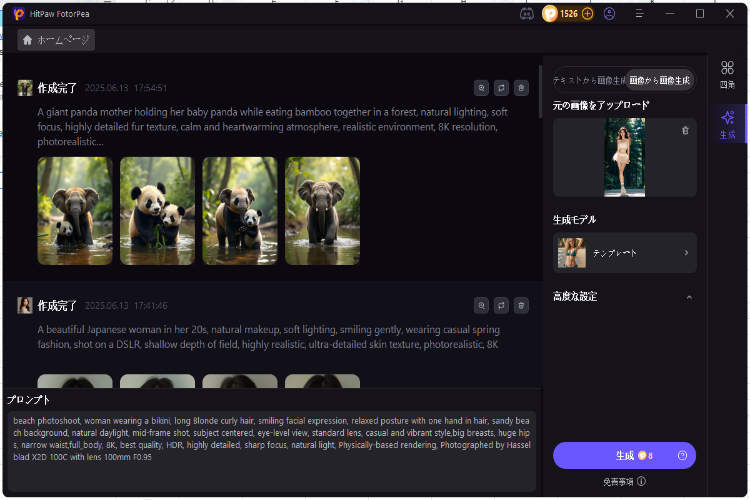The height and width of the screenshot is (500, 750).
Task: Delete the panda generation entry
Action: pos(521,88)
